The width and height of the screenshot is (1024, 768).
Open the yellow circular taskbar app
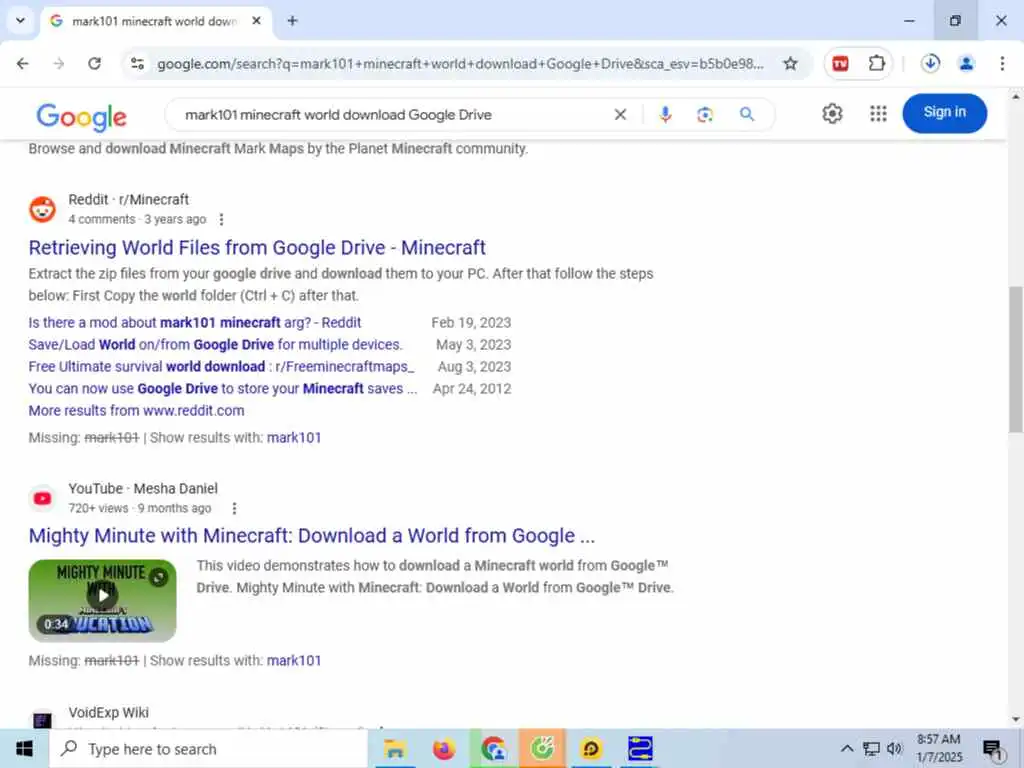click(x=591, y=748)
